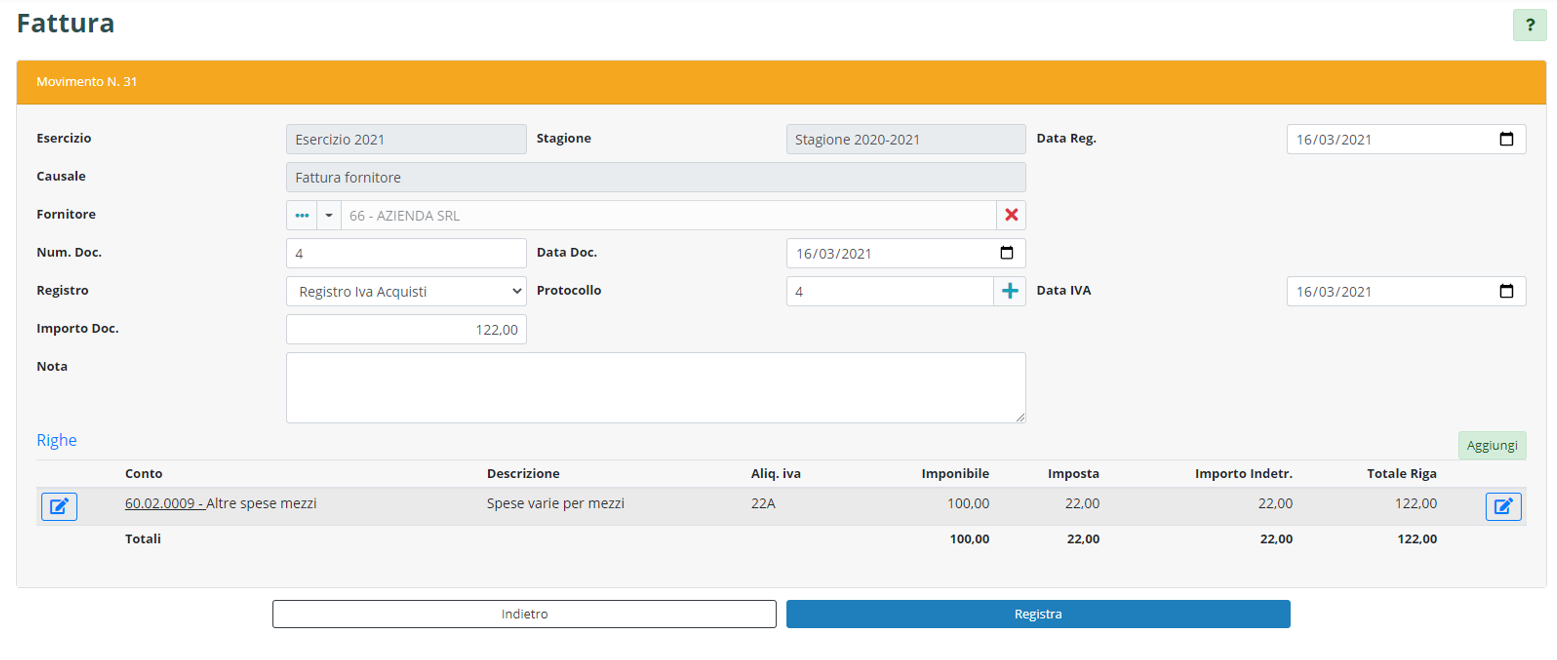Image resolution: width=1557 pixels, height=660 pixels.
Task: Select the Protocollo number field
Action: coord(889,291)
